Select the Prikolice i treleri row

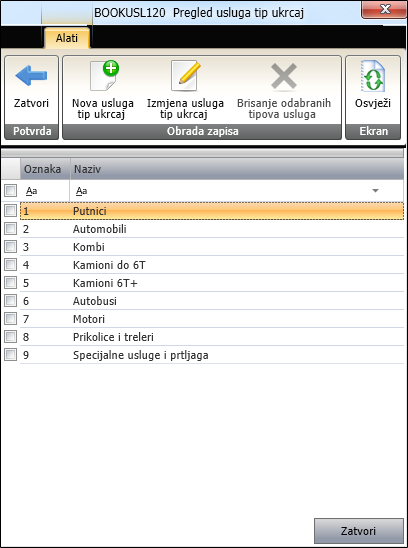(x=212, y=337)
